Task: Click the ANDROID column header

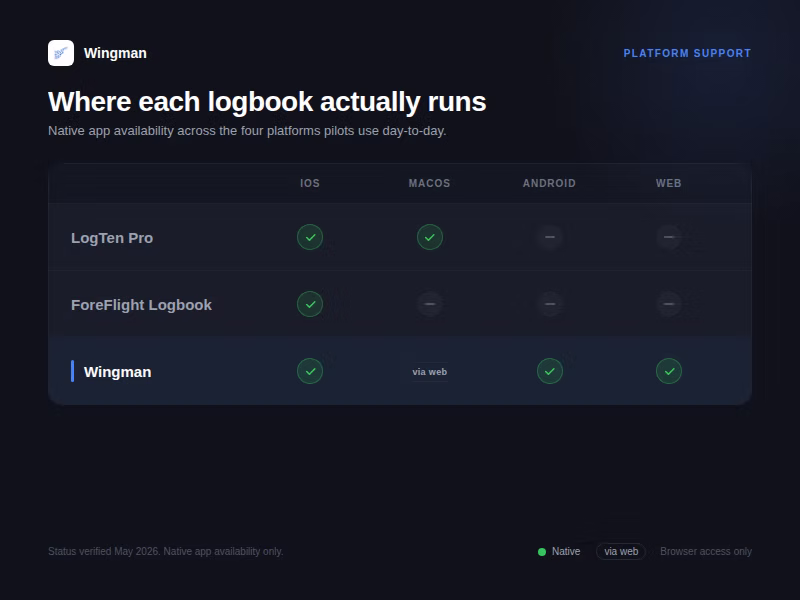Action: tap(549, 183)
